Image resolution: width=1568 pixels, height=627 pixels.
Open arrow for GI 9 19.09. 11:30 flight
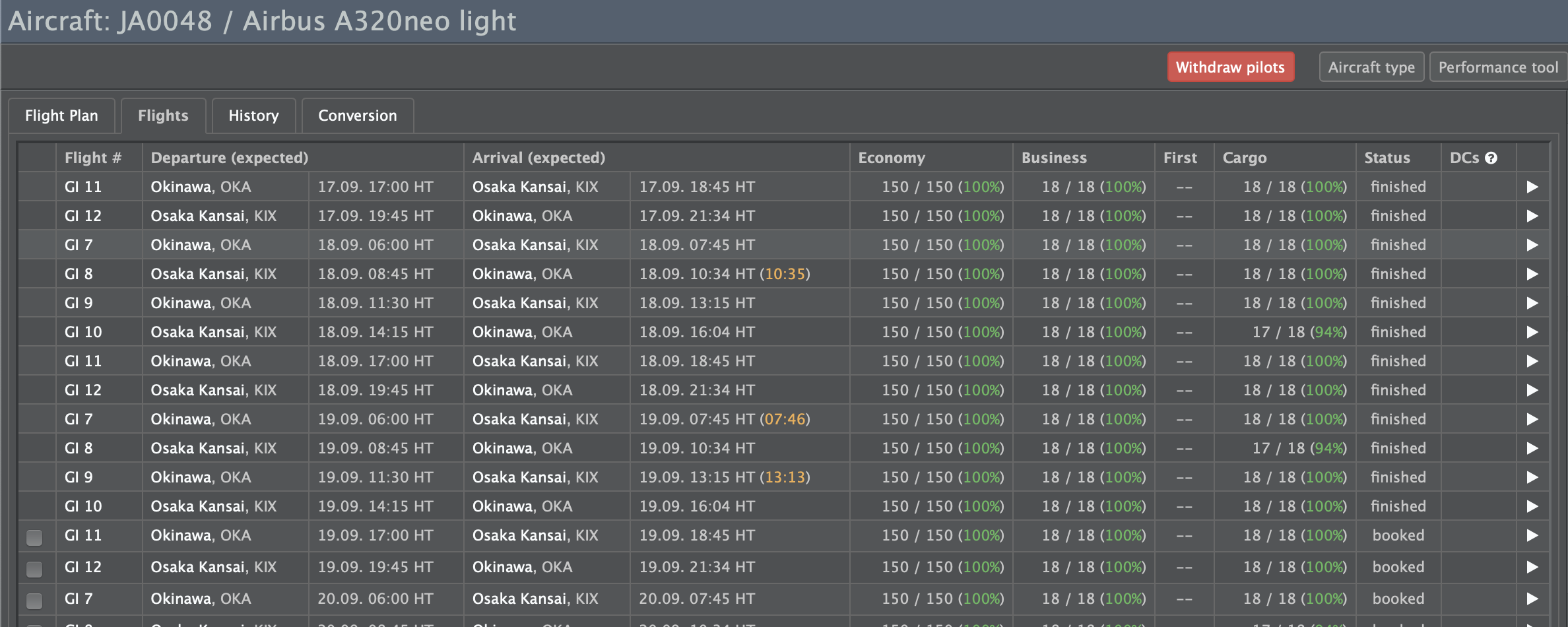[x=1532, y=478]
